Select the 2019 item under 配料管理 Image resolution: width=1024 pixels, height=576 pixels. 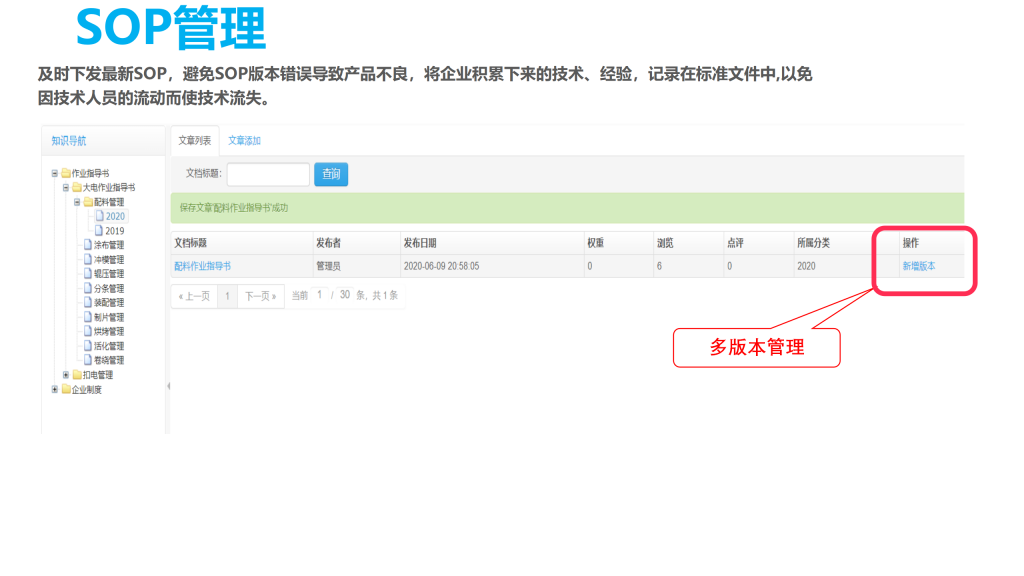(114, 231)
